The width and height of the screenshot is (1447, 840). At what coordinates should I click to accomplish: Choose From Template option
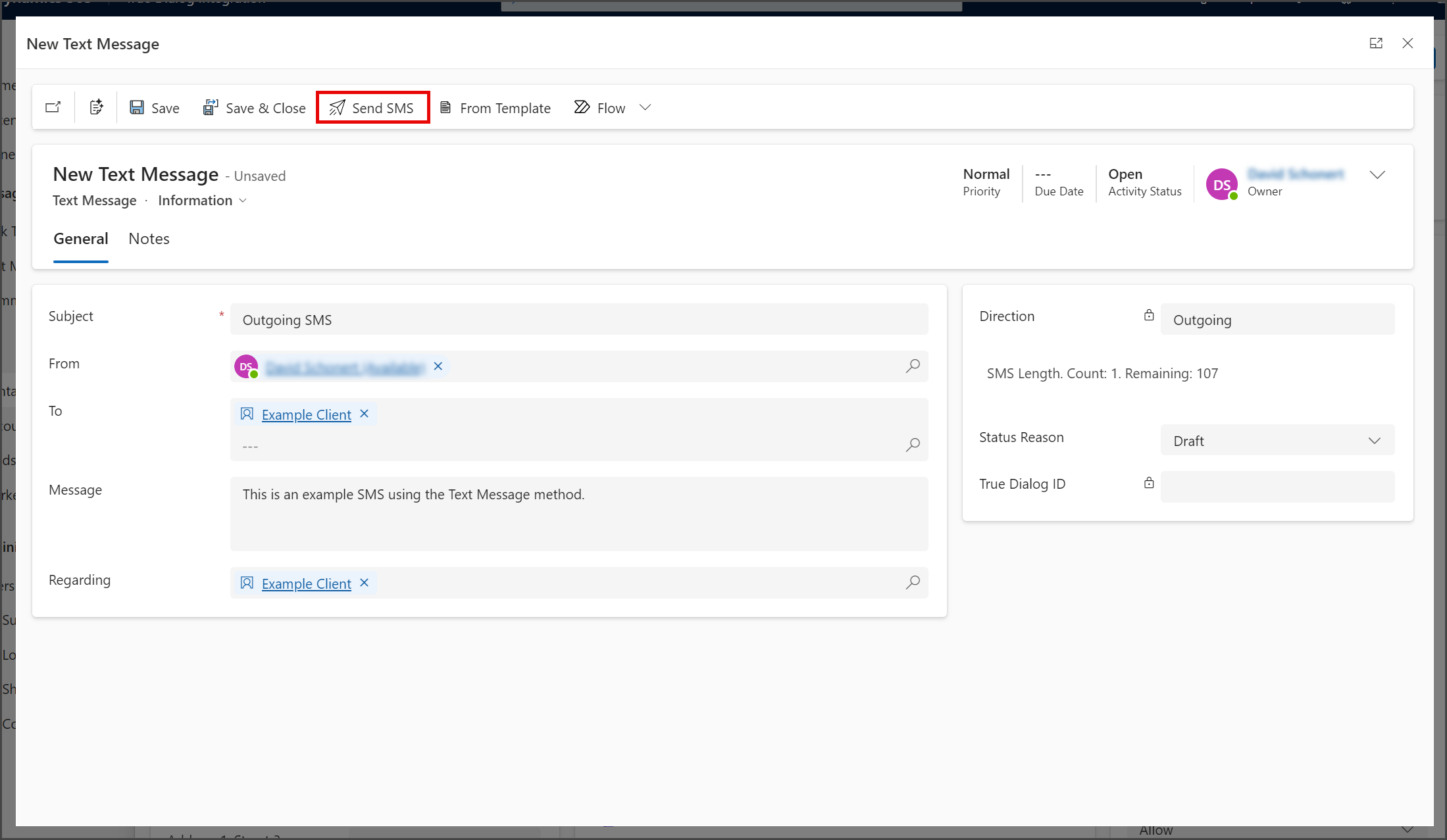(495, 108)
